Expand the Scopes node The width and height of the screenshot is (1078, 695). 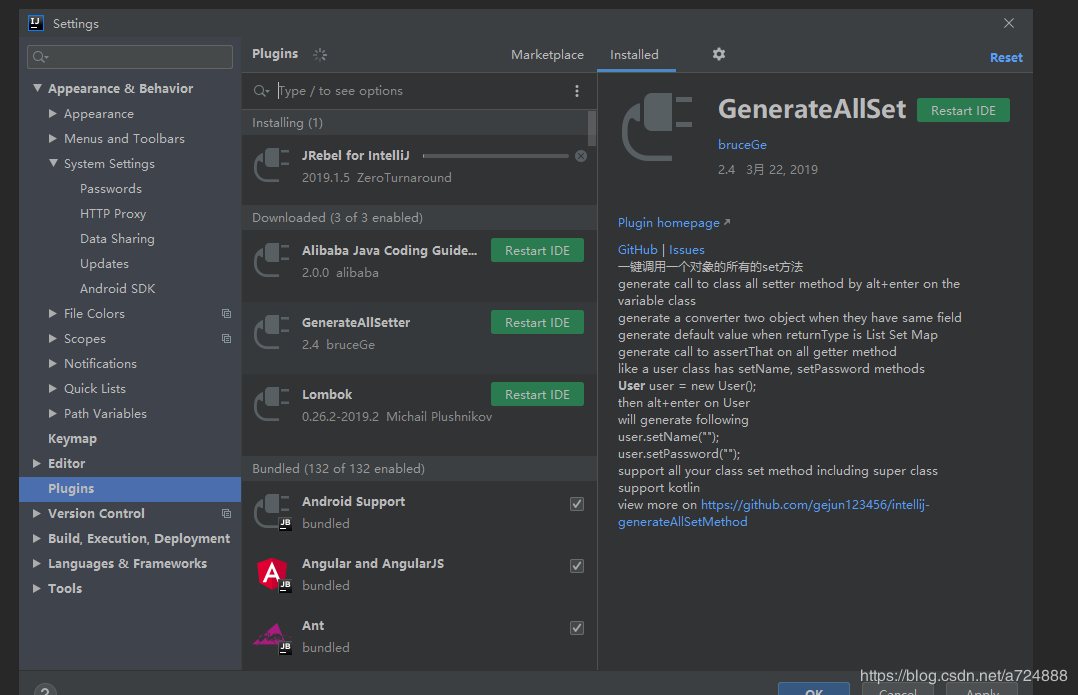point(53,338)
